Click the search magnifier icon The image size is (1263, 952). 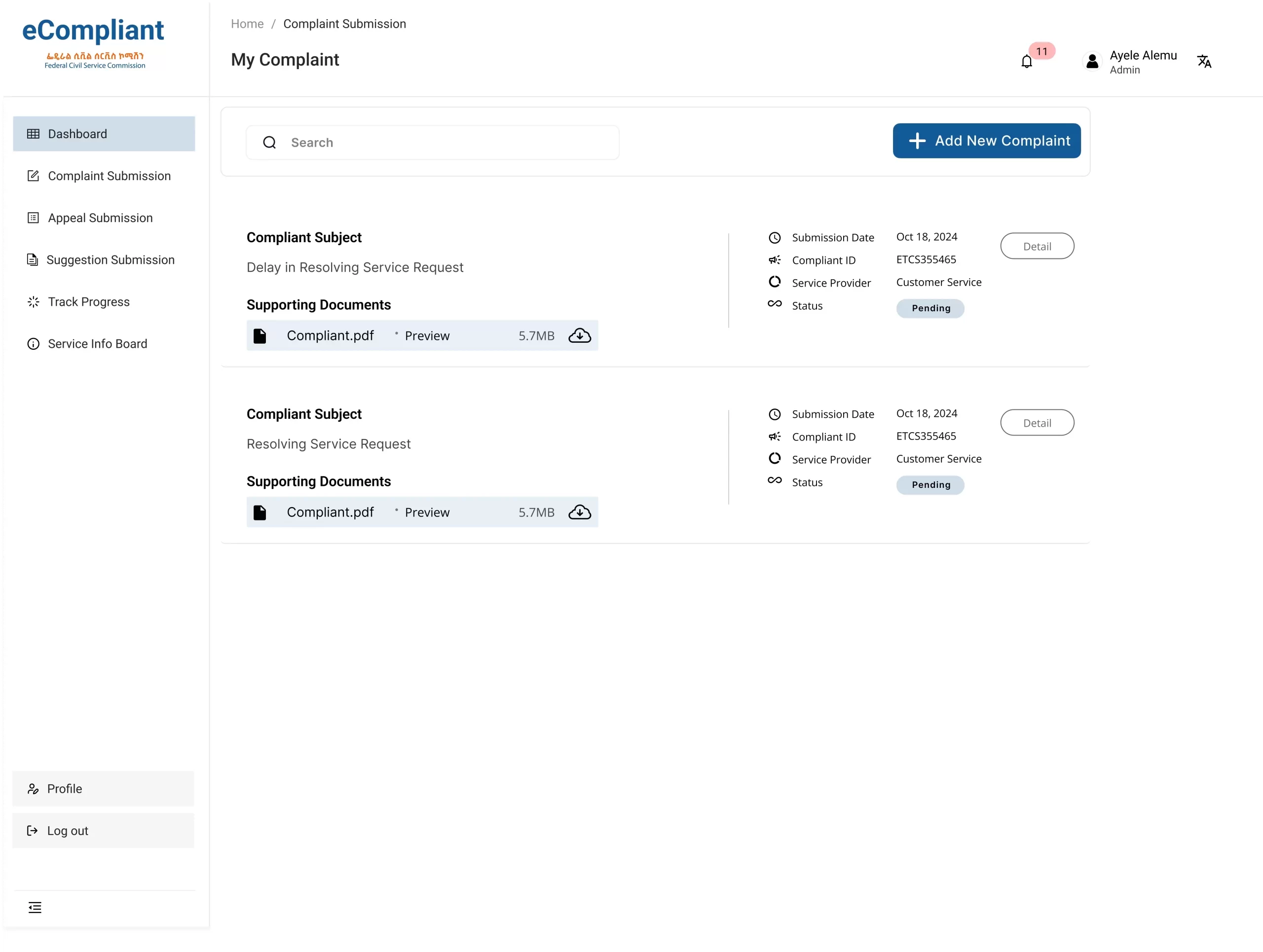click(269, 143)
